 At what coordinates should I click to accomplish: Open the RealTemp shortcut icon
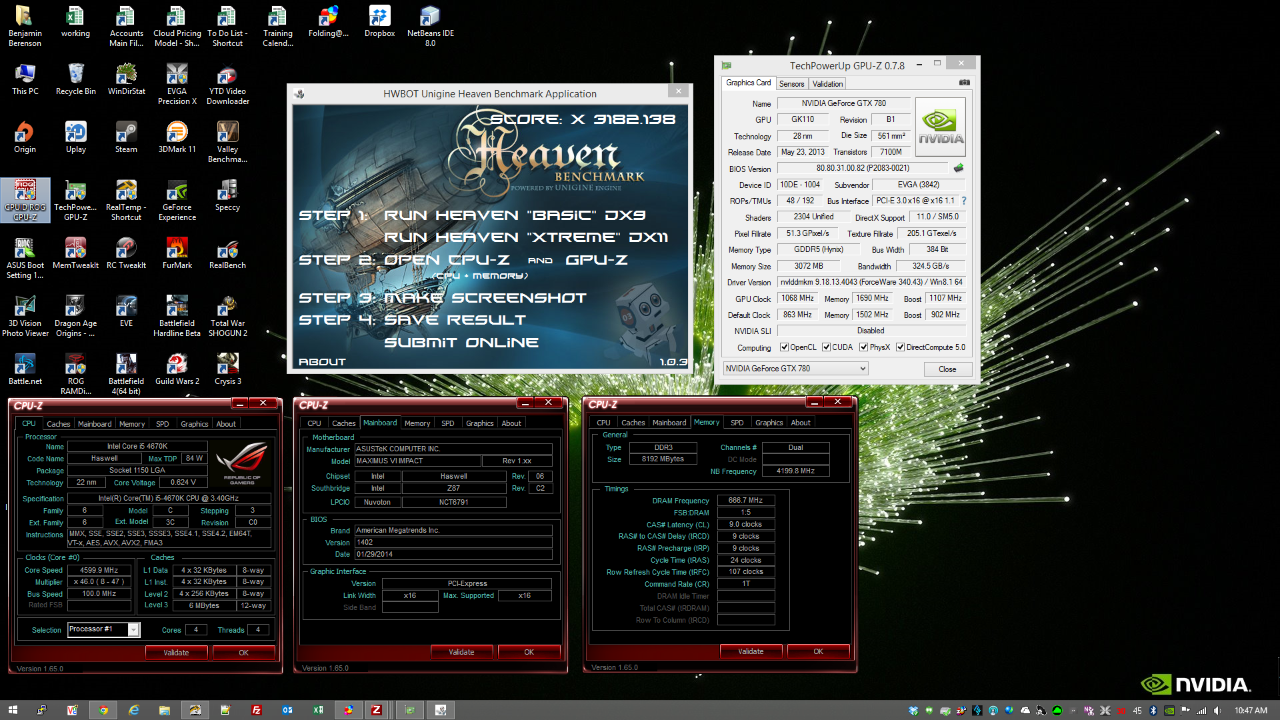(x=126, y=200)
